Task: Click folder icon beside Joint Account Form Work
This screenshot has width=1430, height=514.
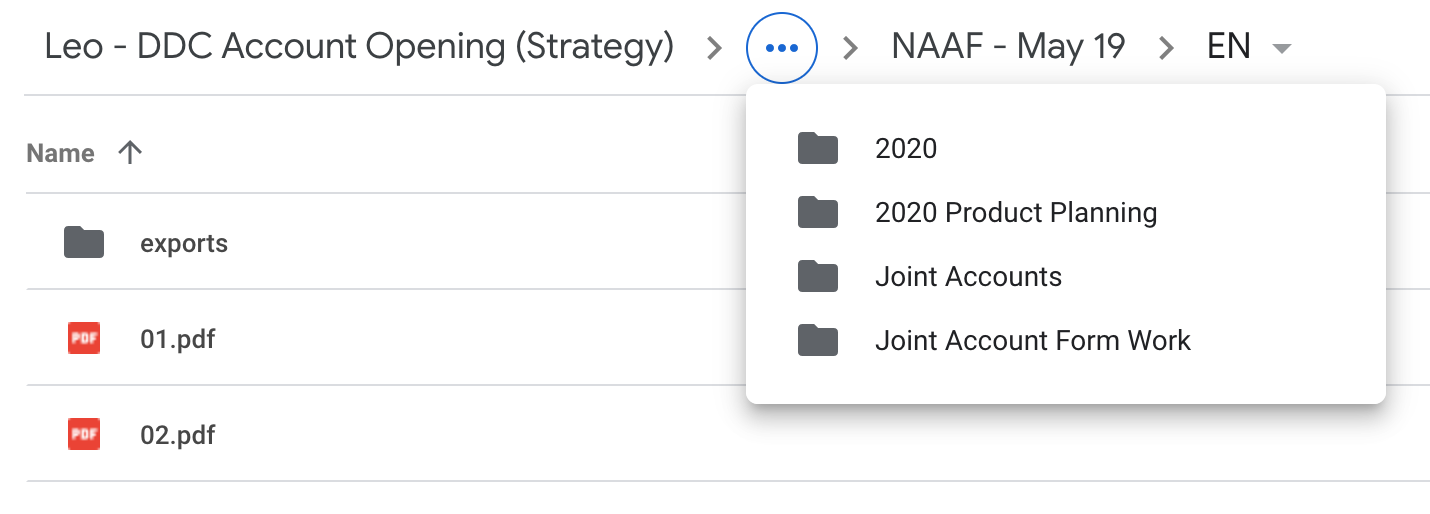Action: click(x=818, y=340)
